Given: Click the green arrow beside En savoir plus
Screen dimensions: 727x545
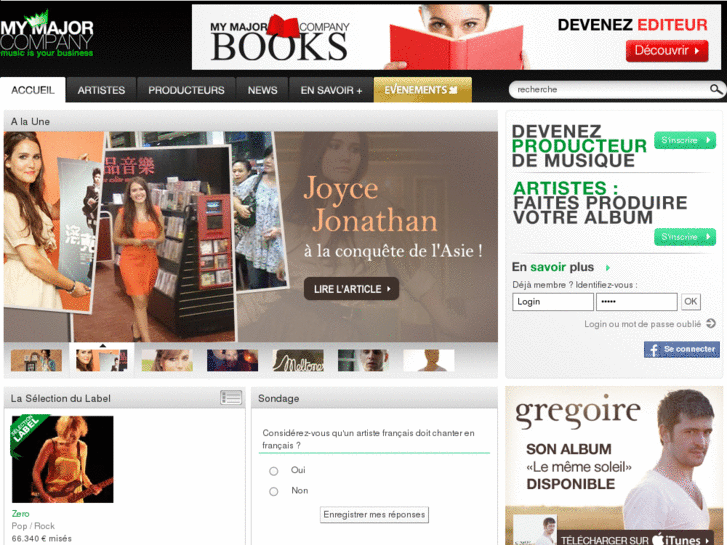Looking at the screenshot, I should 608,268.
